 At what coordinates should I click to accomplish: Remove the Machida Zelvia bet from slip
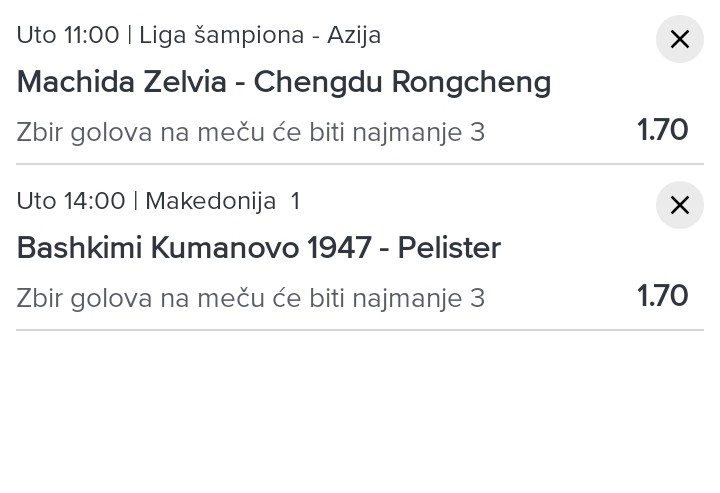click(680, 40)
